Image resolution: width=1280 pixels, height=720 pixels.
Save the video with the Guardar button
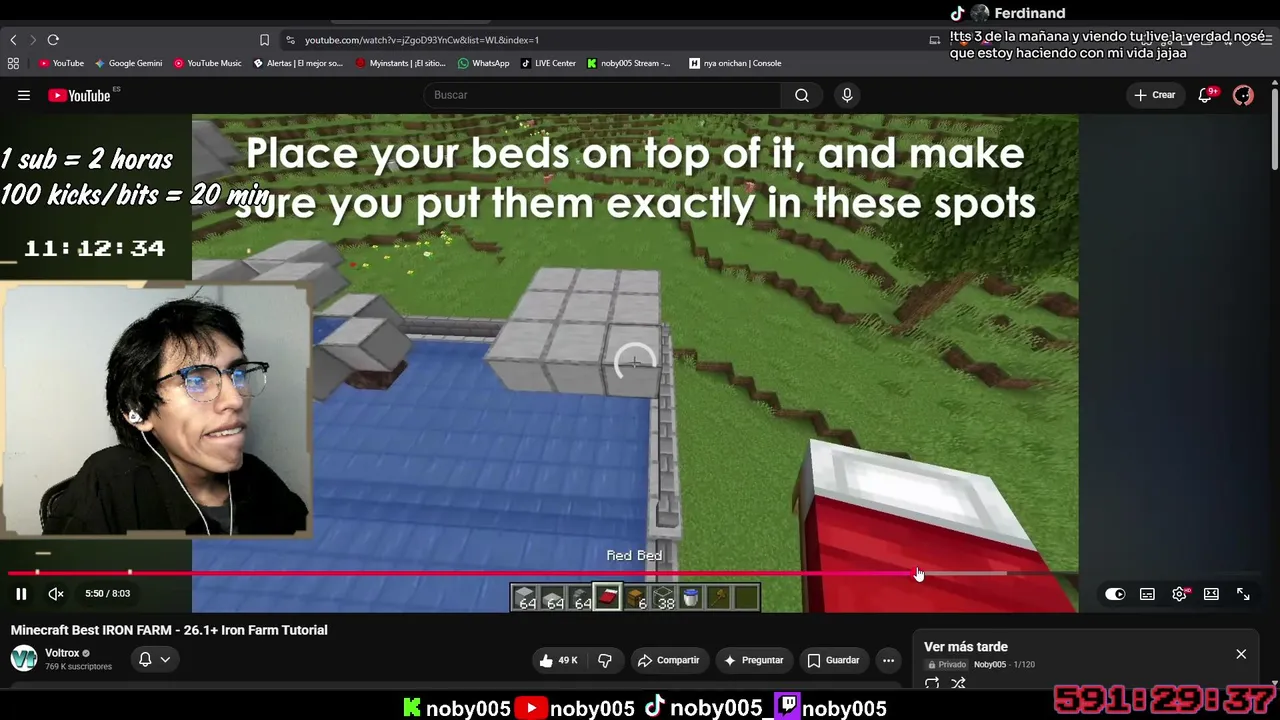pos(833,660)
